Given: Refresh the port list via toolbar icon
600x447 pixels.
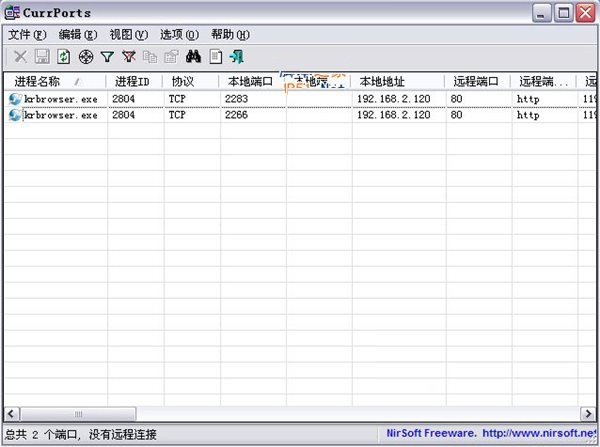Looking at the screenshot, I should (64, 57).
